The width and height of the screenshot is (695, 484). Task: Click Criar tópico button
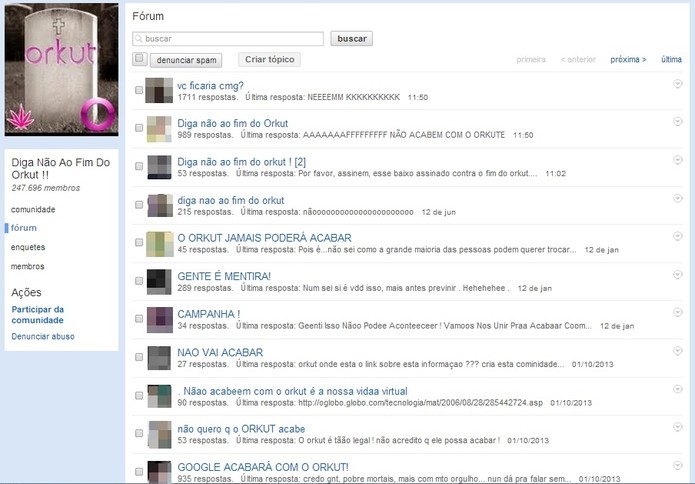coord(269,59)
